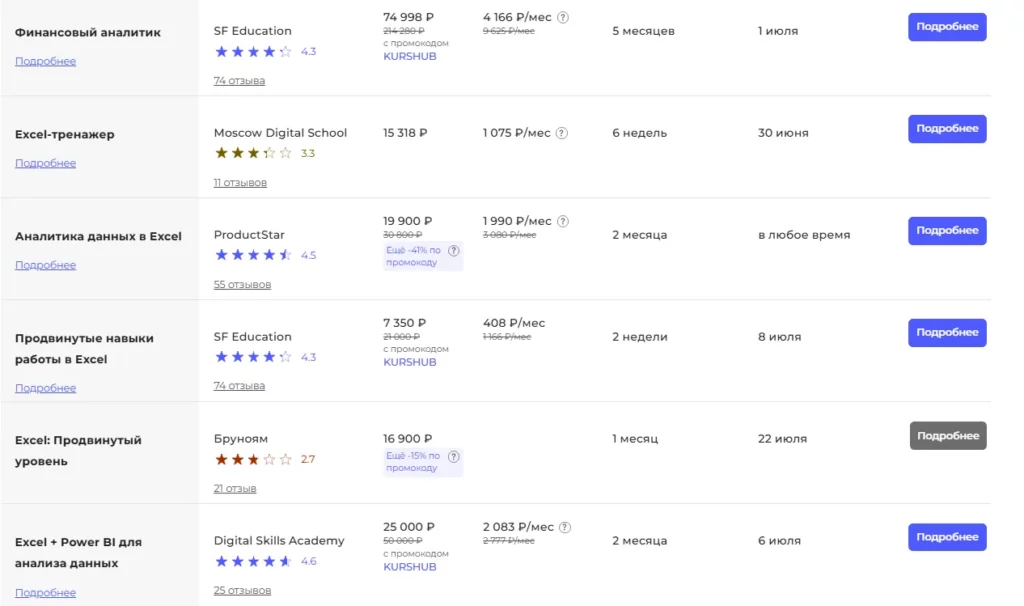Click help icon next to 4 166 ₽/мес

coord(563,18)
